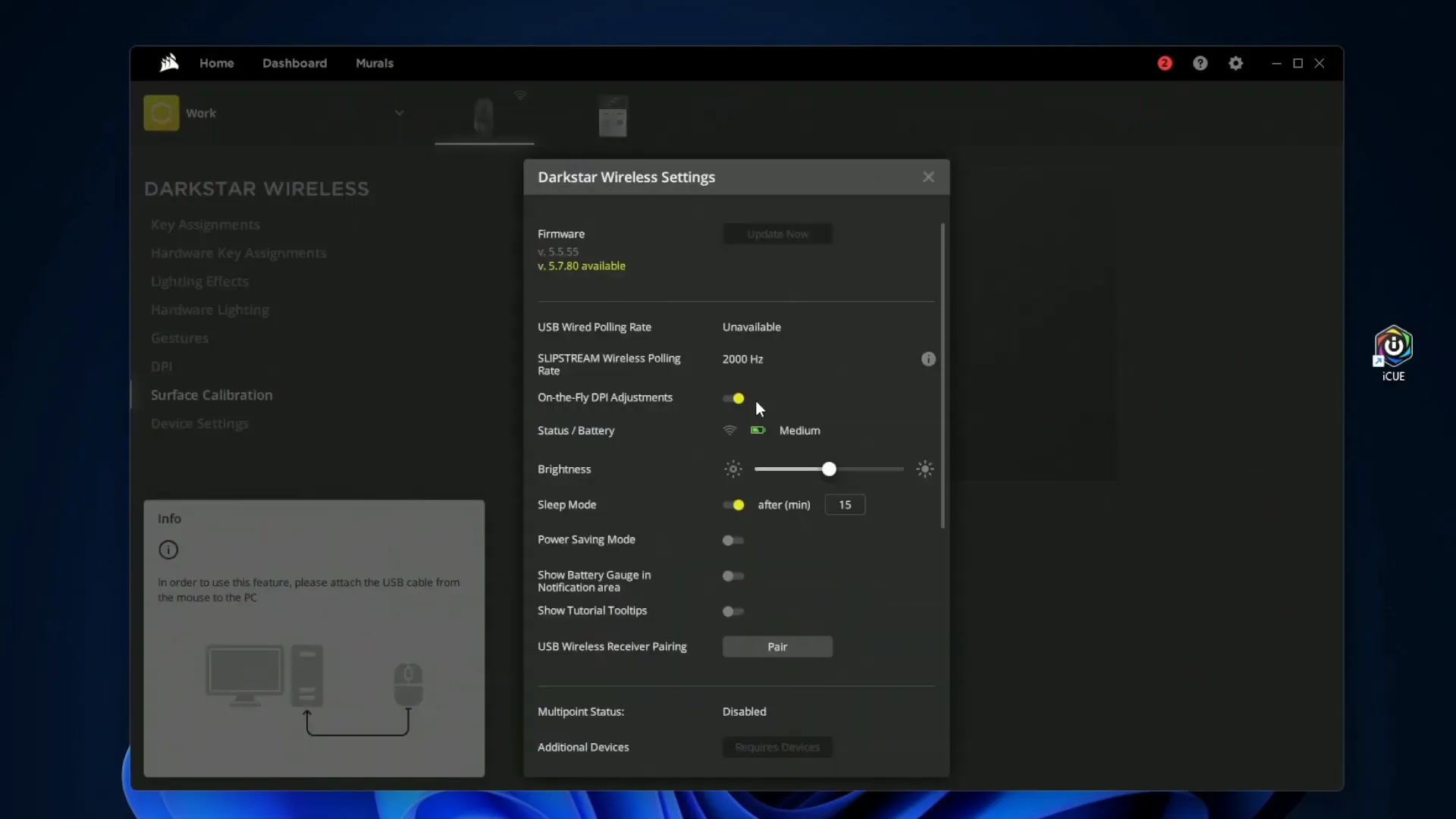The width and height of the screenshot is (1456, 819).
Task: Click the SLIPSTREAM polling rate info icon
Action: pos(928,359)
